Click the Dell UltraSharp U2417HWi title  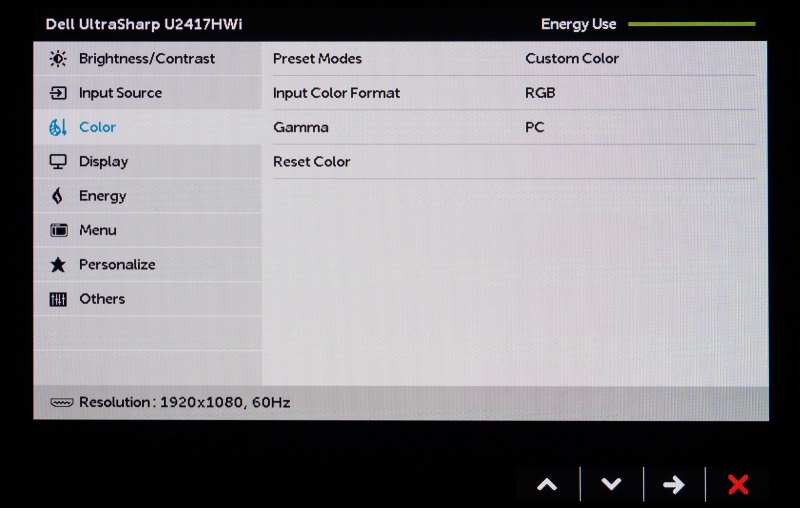pyautogui.click(x=144, y=24)
